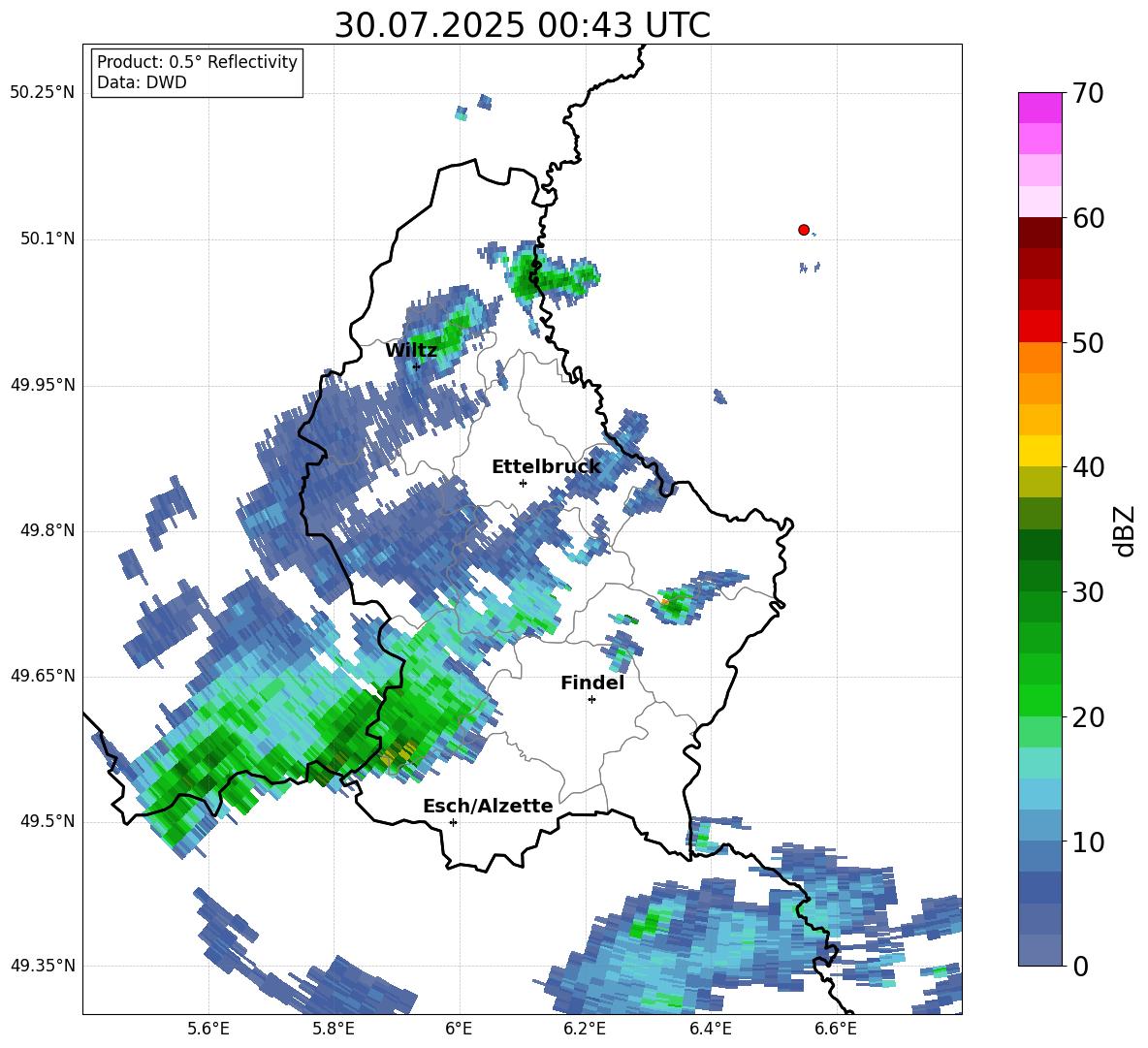
Task: Click the 6.4°E longitude tick label
Action: [710, 1029]
